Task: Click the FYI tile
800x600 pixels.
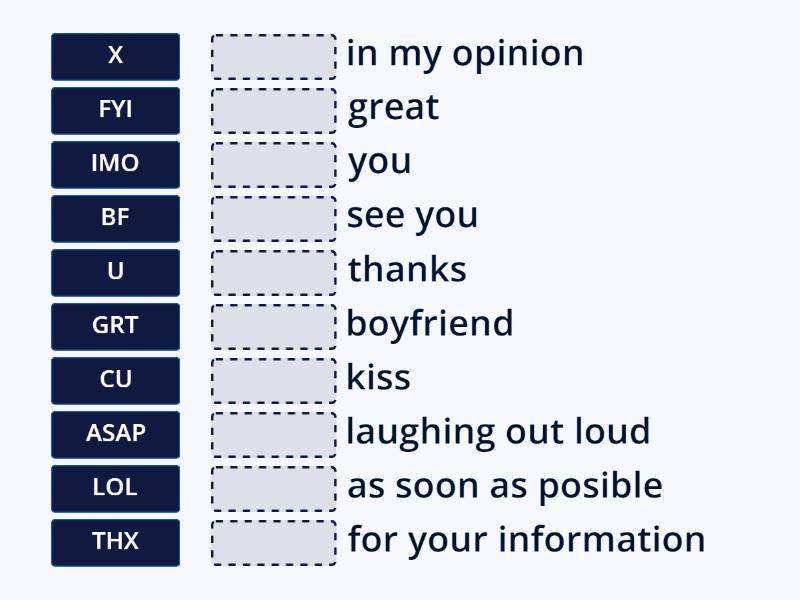Action: point(115,110)
